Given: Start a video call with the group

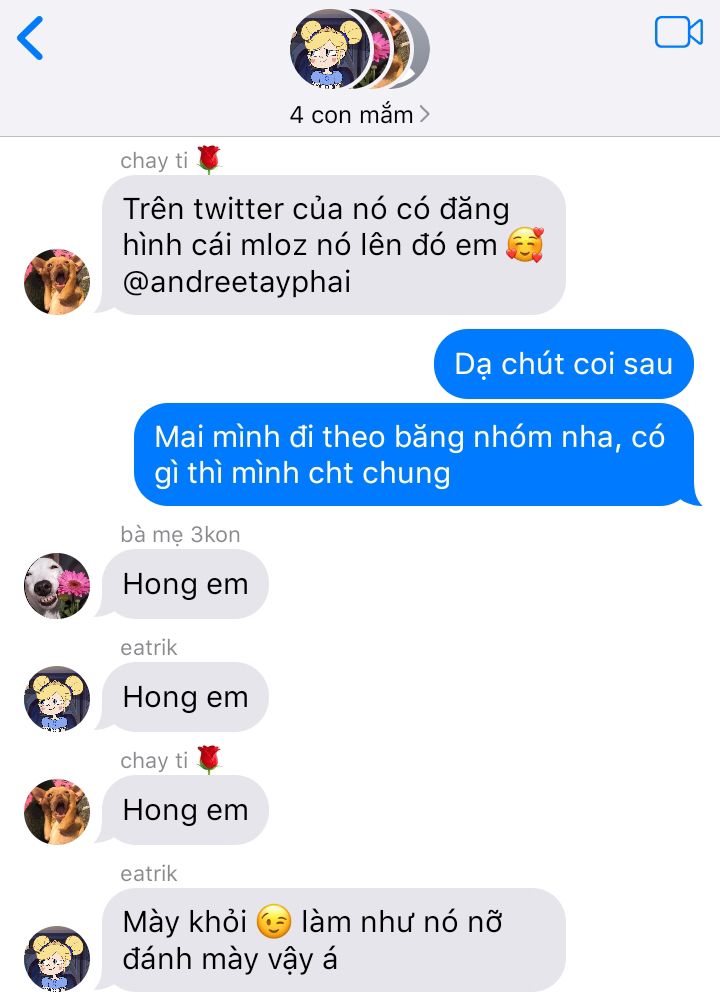Looking at the screenshot, I should pos(679,32).
